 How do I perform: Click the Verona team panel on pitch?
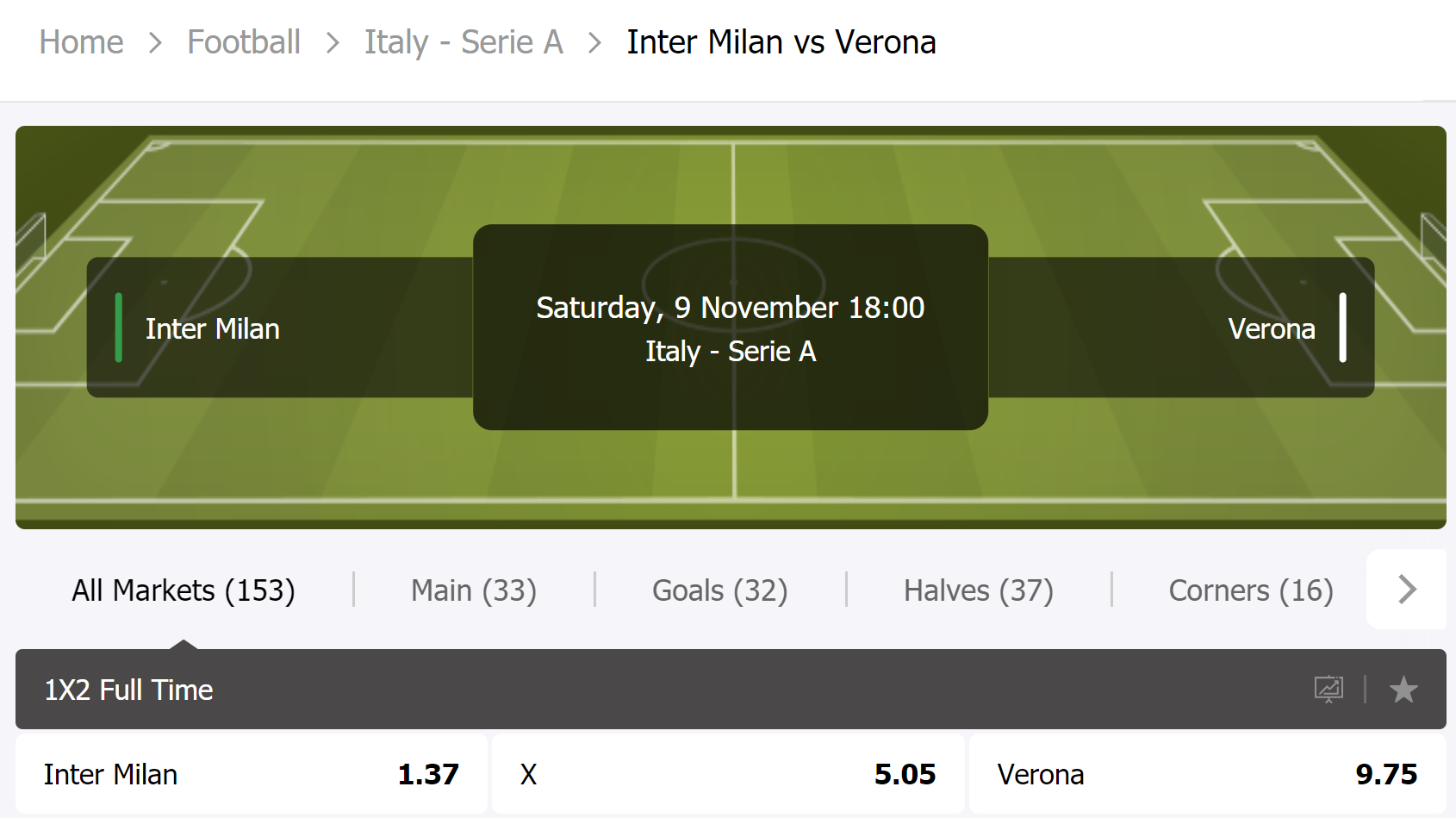[x=1181, y=328]
